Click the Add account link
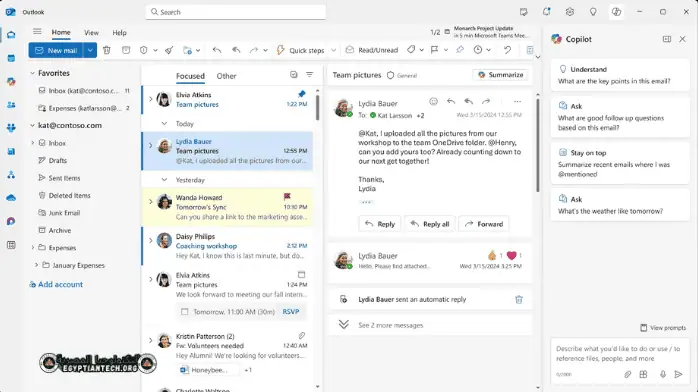 pyautogui.click(x=56, y=284)
